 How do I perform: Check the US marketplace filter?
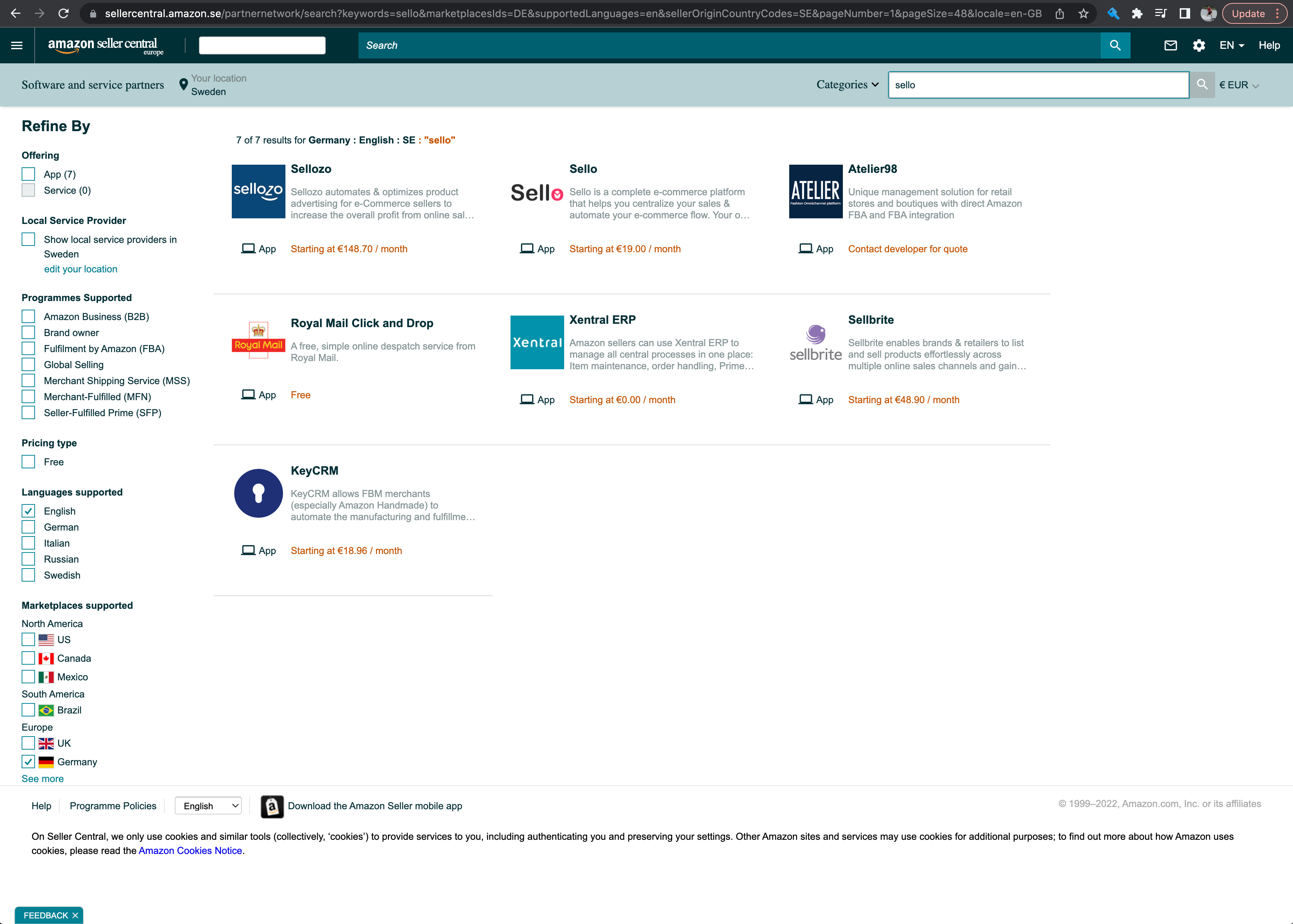coord(28,639)
